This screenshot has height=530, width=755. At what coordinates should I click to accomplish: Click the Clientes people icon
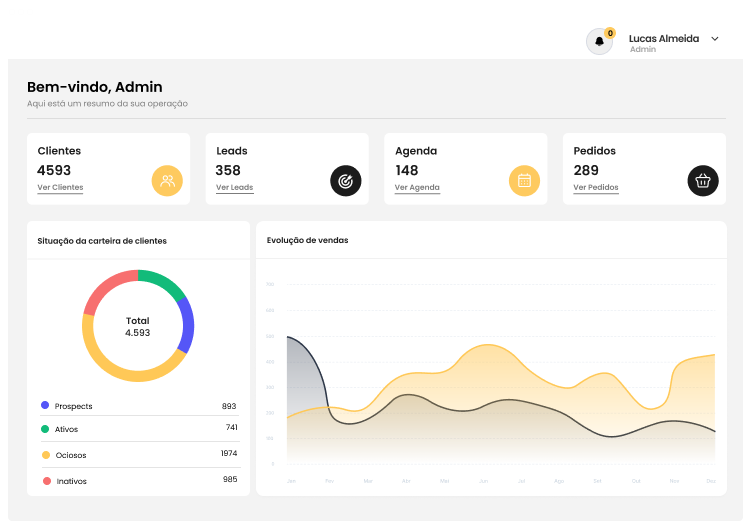(x=167, y=181)
